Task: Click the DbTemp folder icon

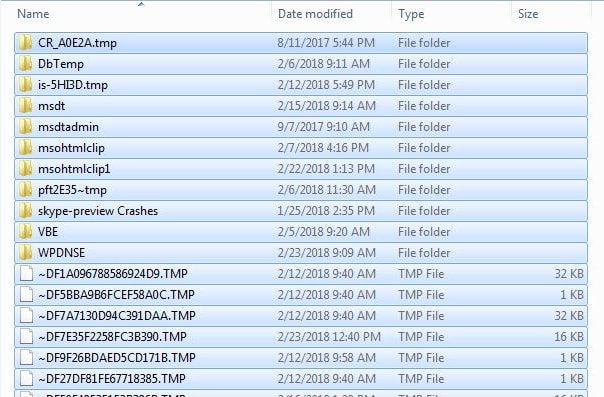Action: pyautogui.click(x=25, y=64)
